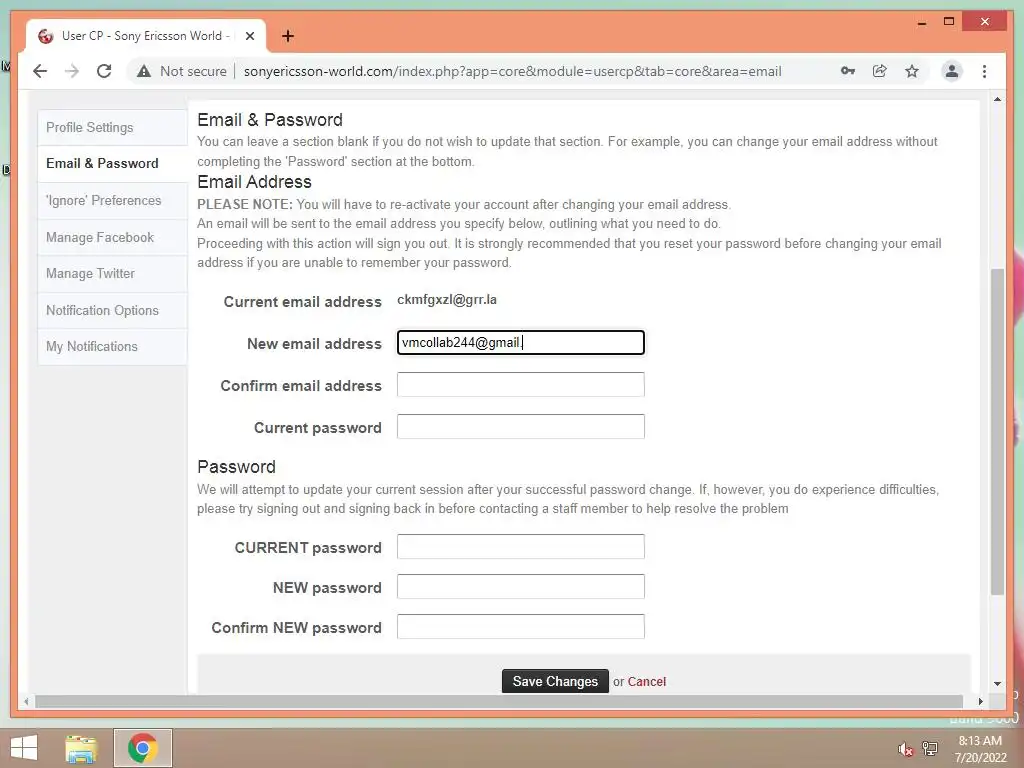The height and width of the screenshot is (768, 1024).
Task: Click the Save Changes button
Action: (x=555, y=681)
